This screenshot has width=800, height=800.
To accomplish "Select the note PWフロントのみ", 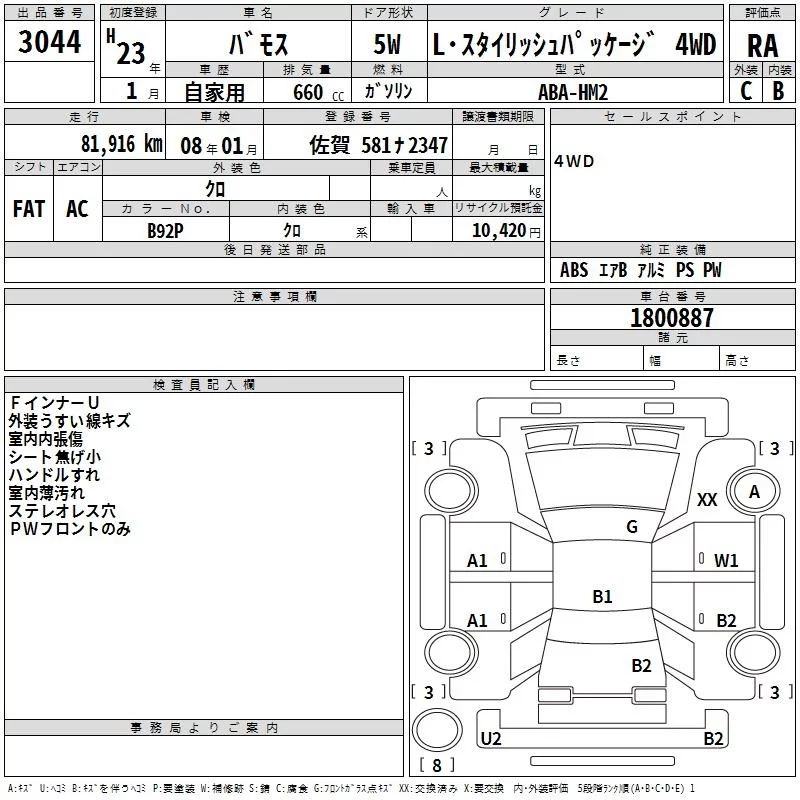I will coord(70,529).
